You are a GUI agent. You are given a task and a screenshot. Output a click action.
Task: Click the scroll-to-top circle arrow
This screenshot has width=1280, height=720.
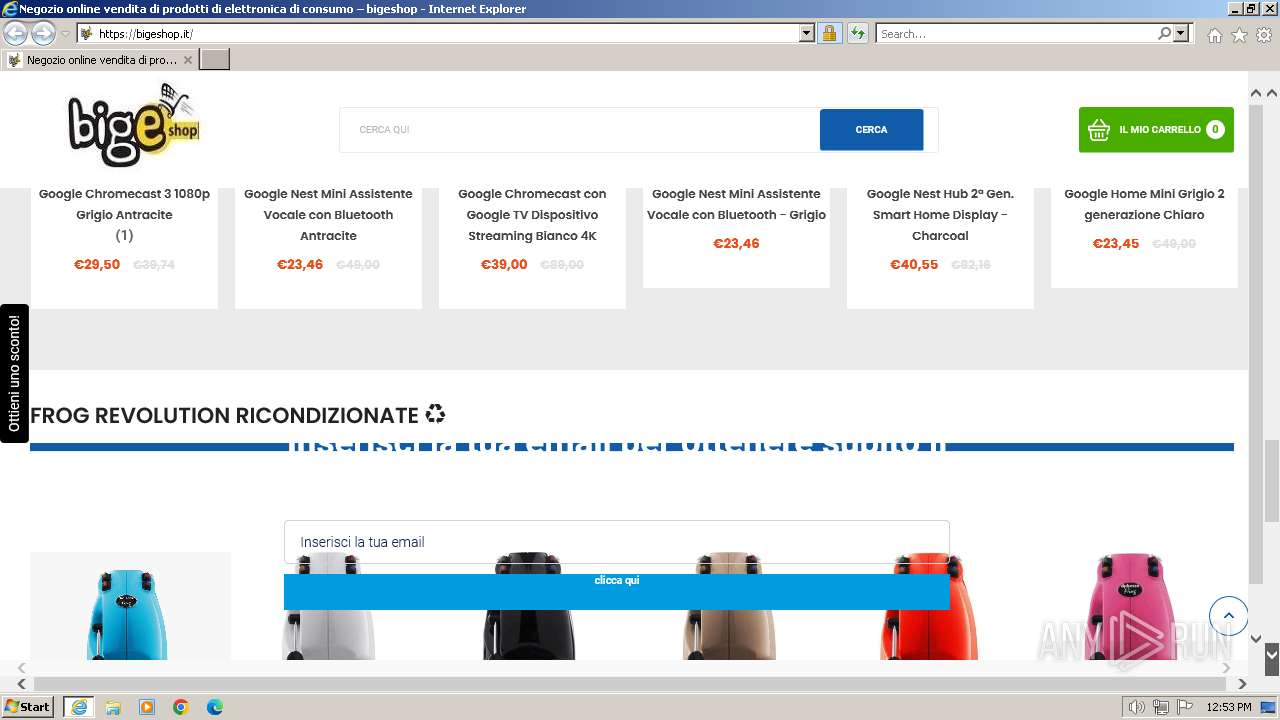click(x=1229, y=616)
